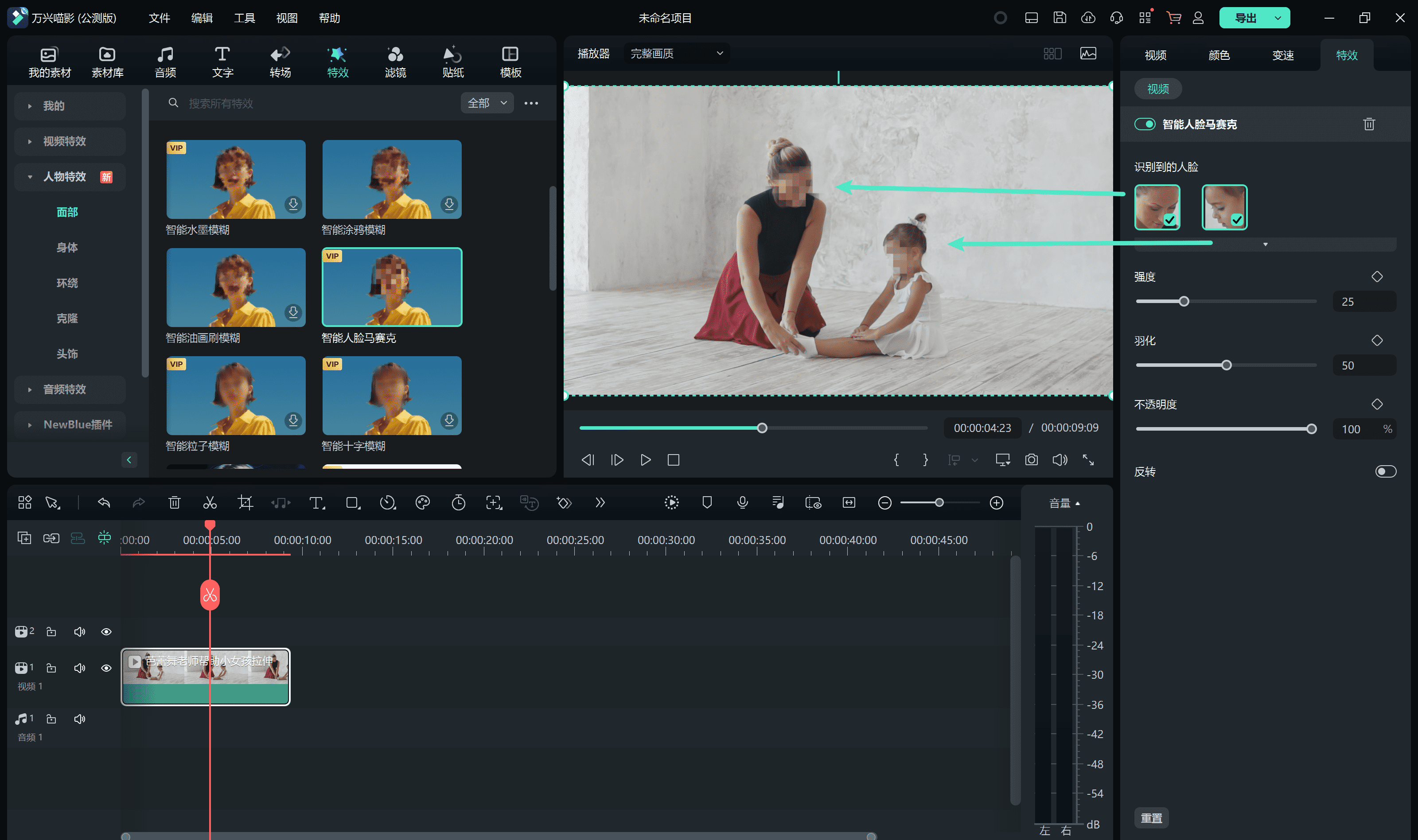Open the 工具 menu
Screen dimensions: 1418x840
pyautogui.click(x=245, y=18)
